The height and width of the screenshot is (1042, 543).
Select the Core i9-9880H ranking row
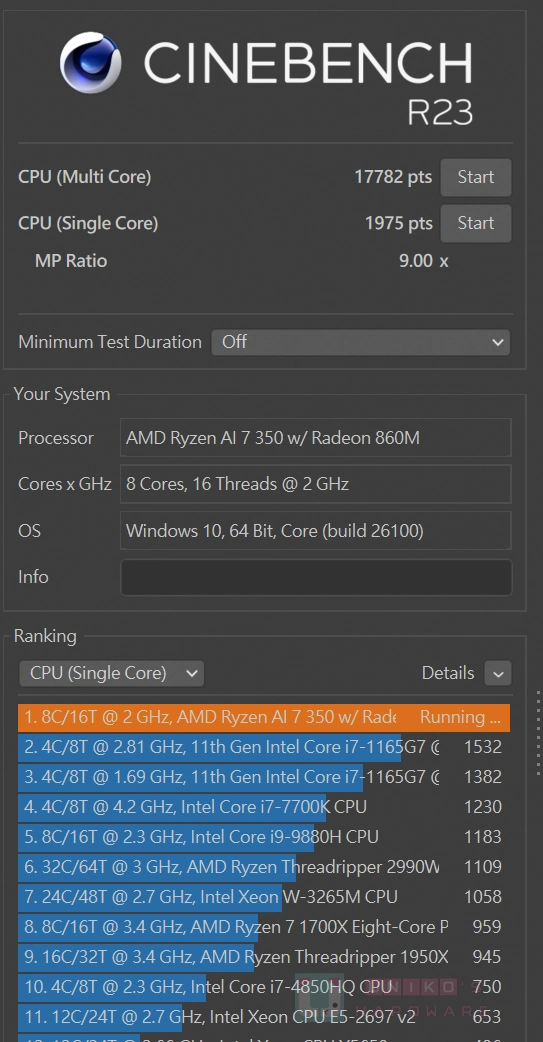click(264, 837)
